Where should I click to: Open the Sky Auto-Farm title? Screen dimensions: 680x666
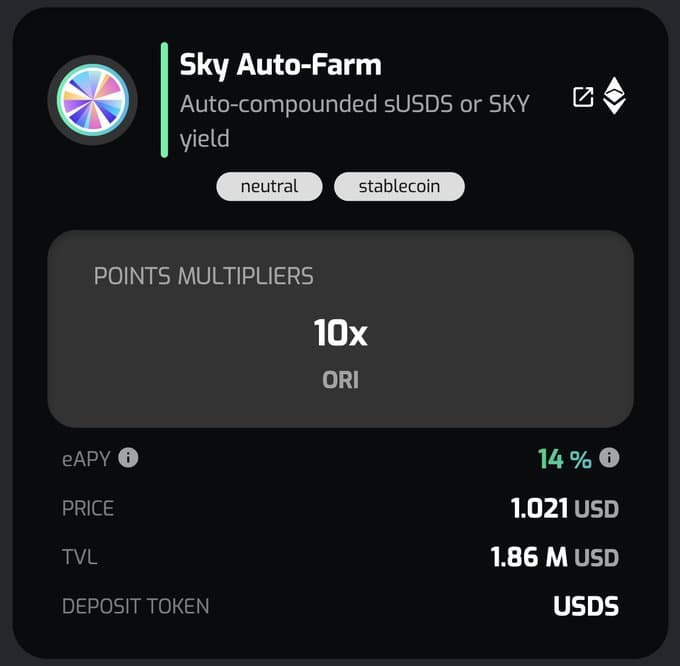[281, 65]
